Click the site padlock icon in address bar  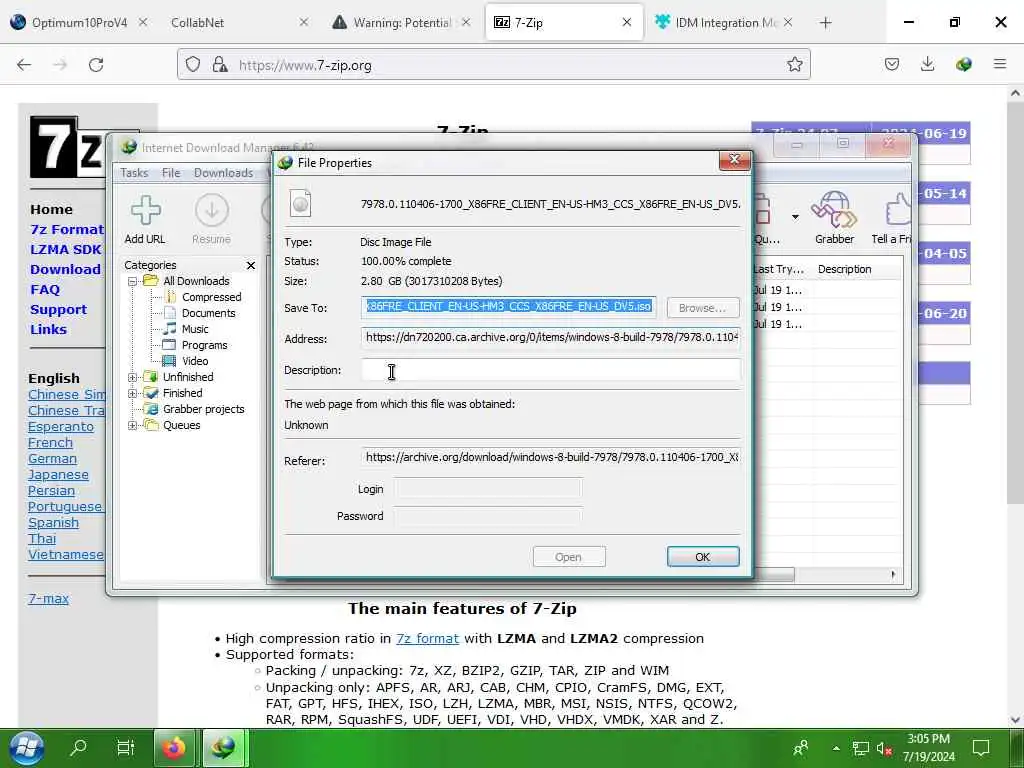pyautogui.click(x=220, y=65)
